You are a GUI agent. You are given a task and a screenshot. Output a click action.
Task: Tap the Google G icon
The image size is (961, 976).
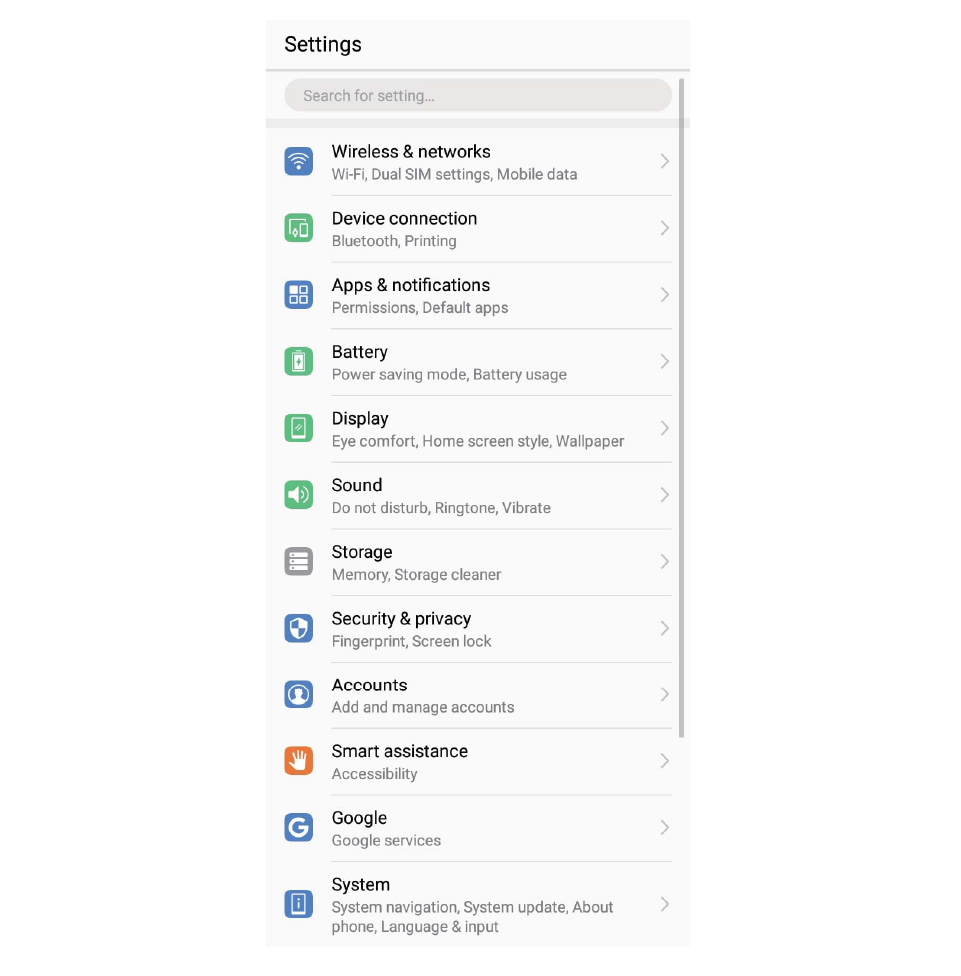click(298, 827)
